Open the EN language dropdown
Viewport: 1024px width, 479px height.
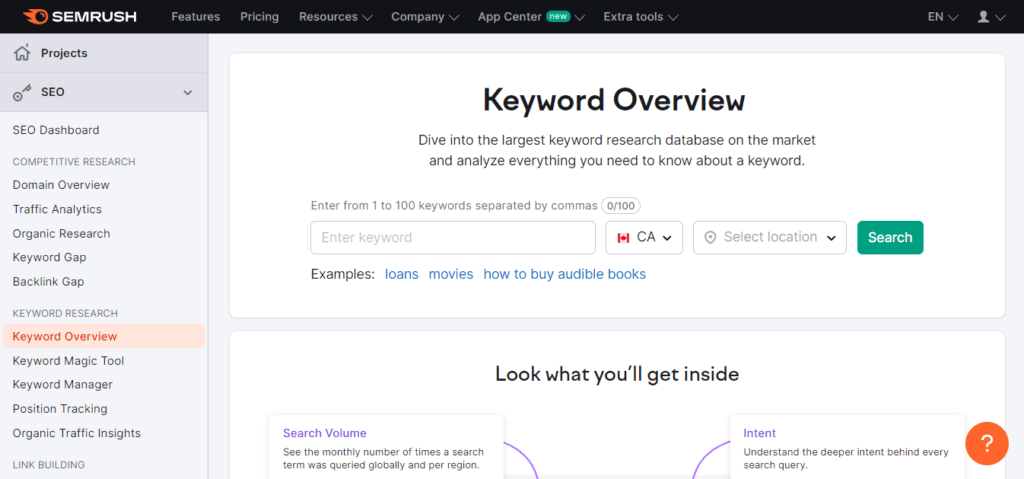pos(942,16)
